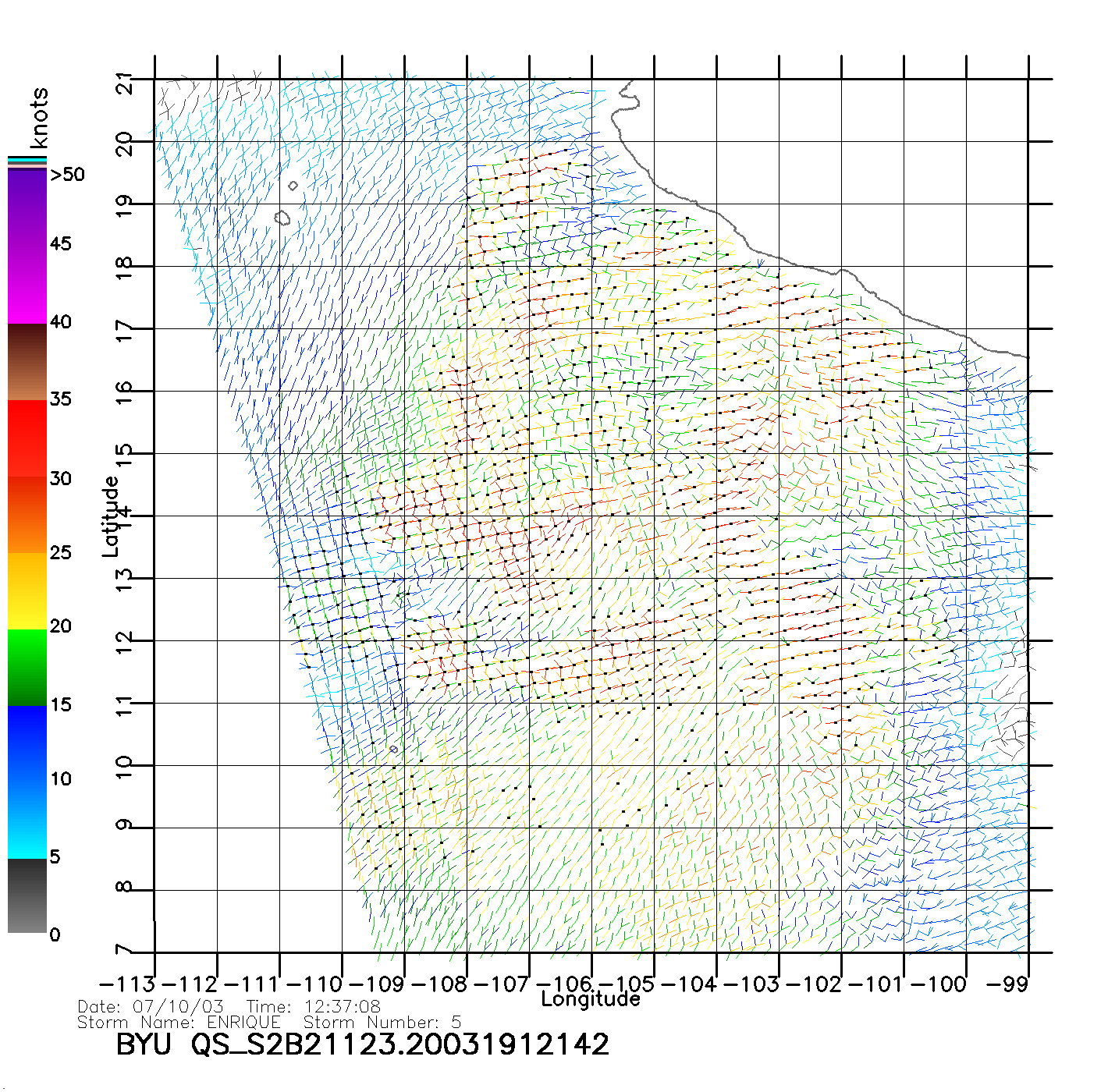Click the blue 10-15 knots color band

[x=27, y=741]
